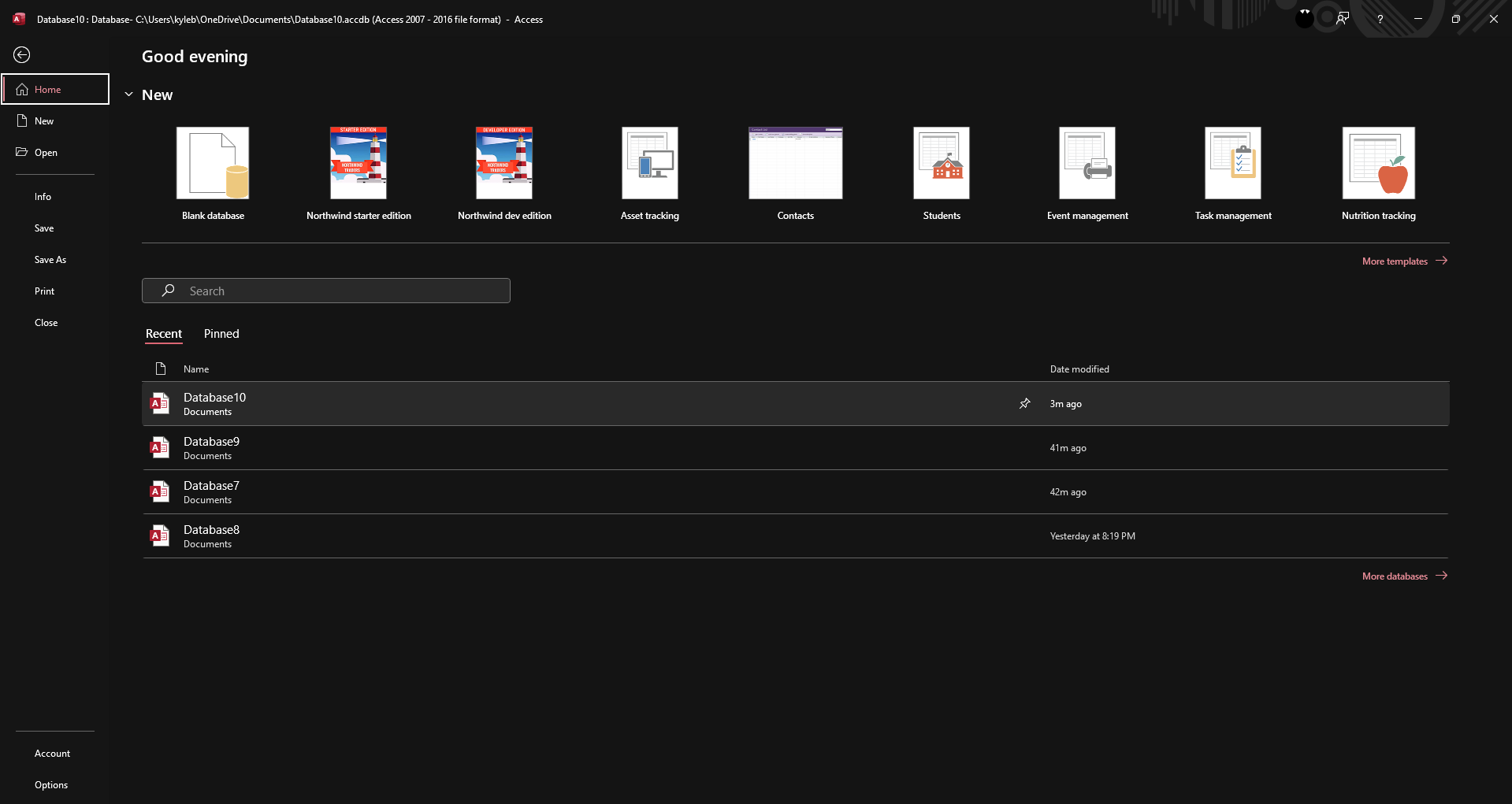Switch to the Pinned tab
Image resolution: width=1512 pixels, height=804 pixels.
point(221,334)
